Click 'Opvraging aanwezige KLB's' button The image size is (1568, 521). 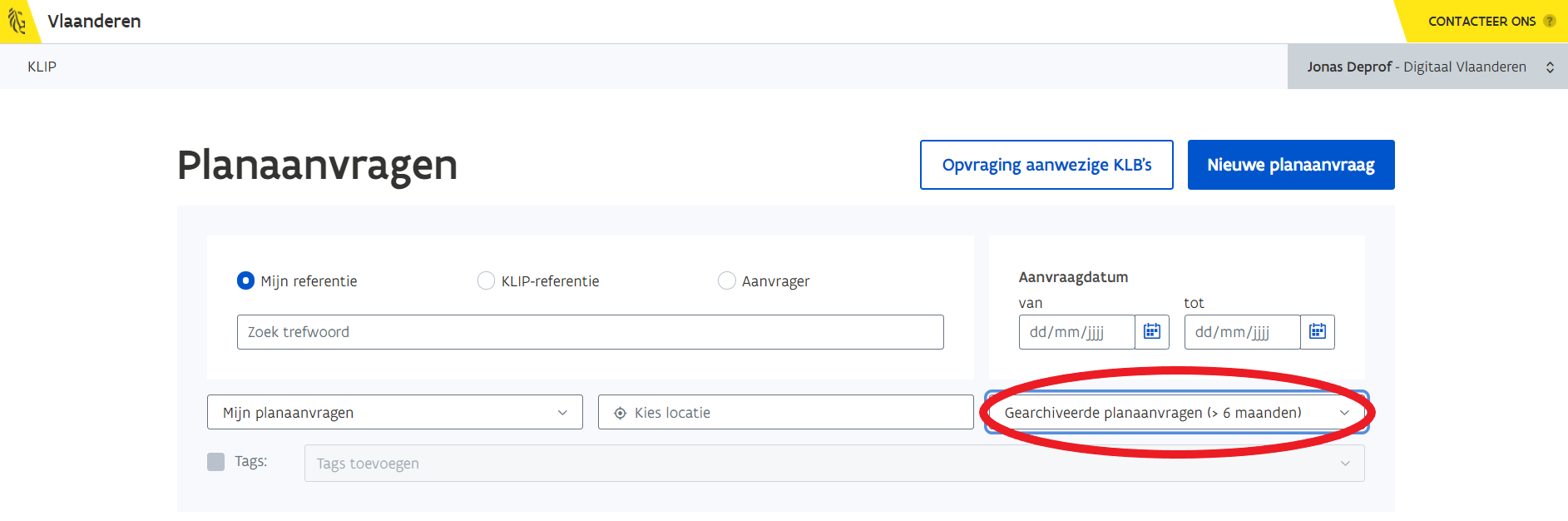tap(1046, 165)
